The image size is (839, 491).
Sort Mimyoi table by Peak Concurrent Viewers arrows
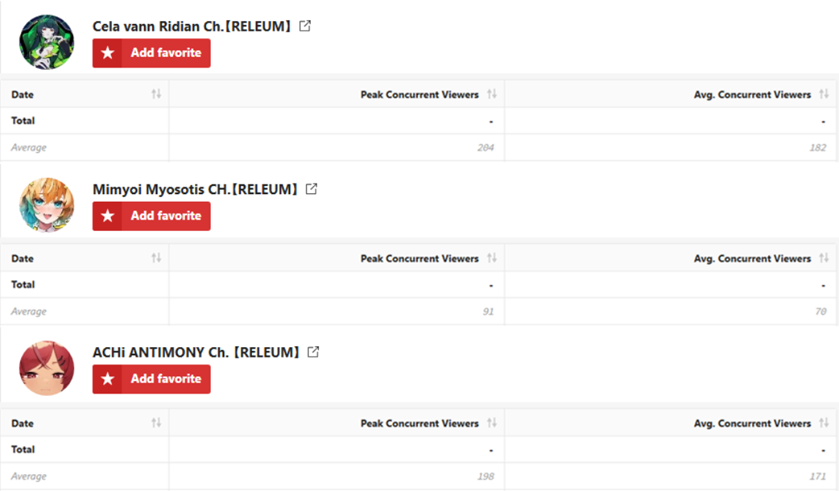[492, 258]
